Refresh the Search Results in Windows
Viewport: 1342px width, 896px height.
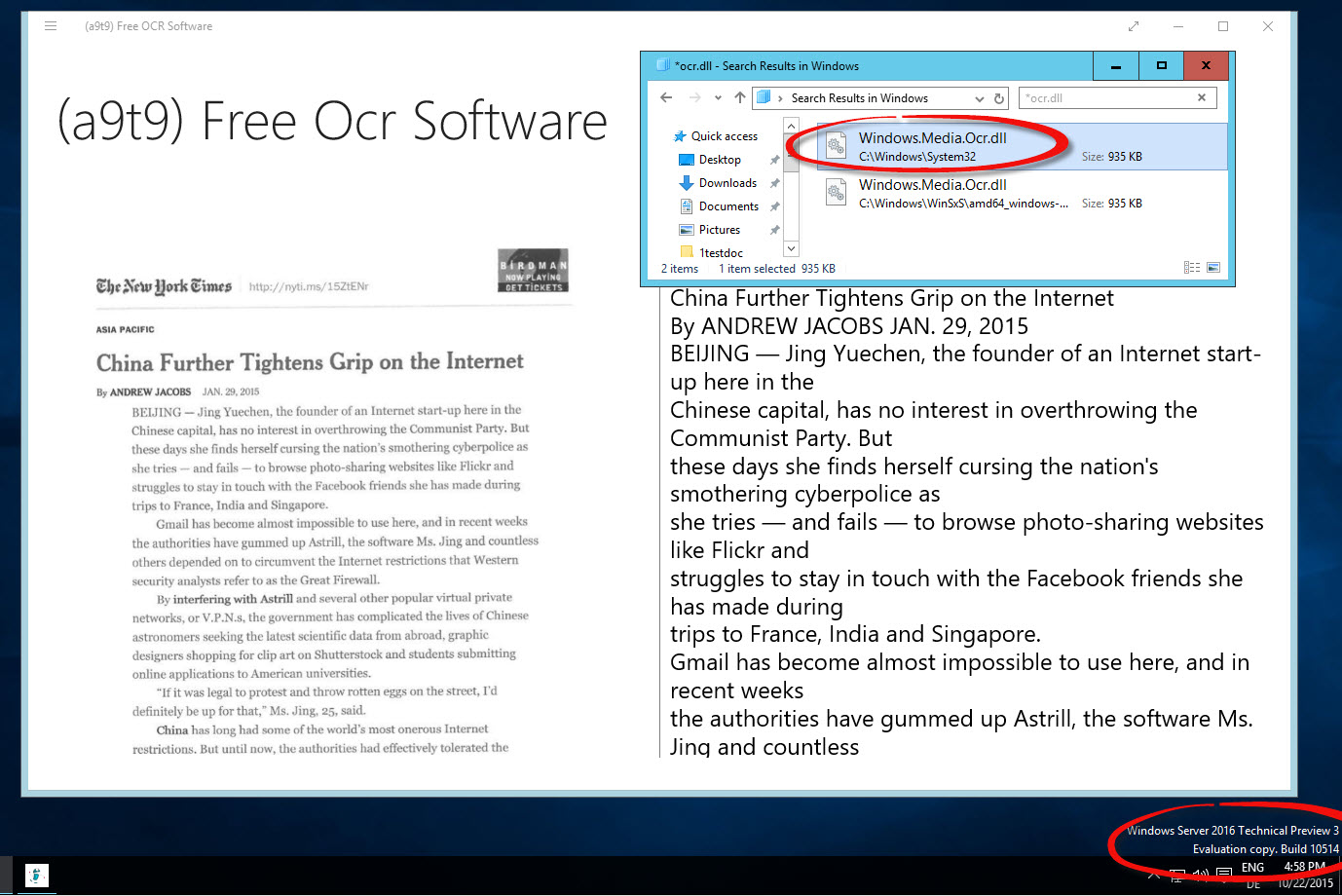coord(999,98)
